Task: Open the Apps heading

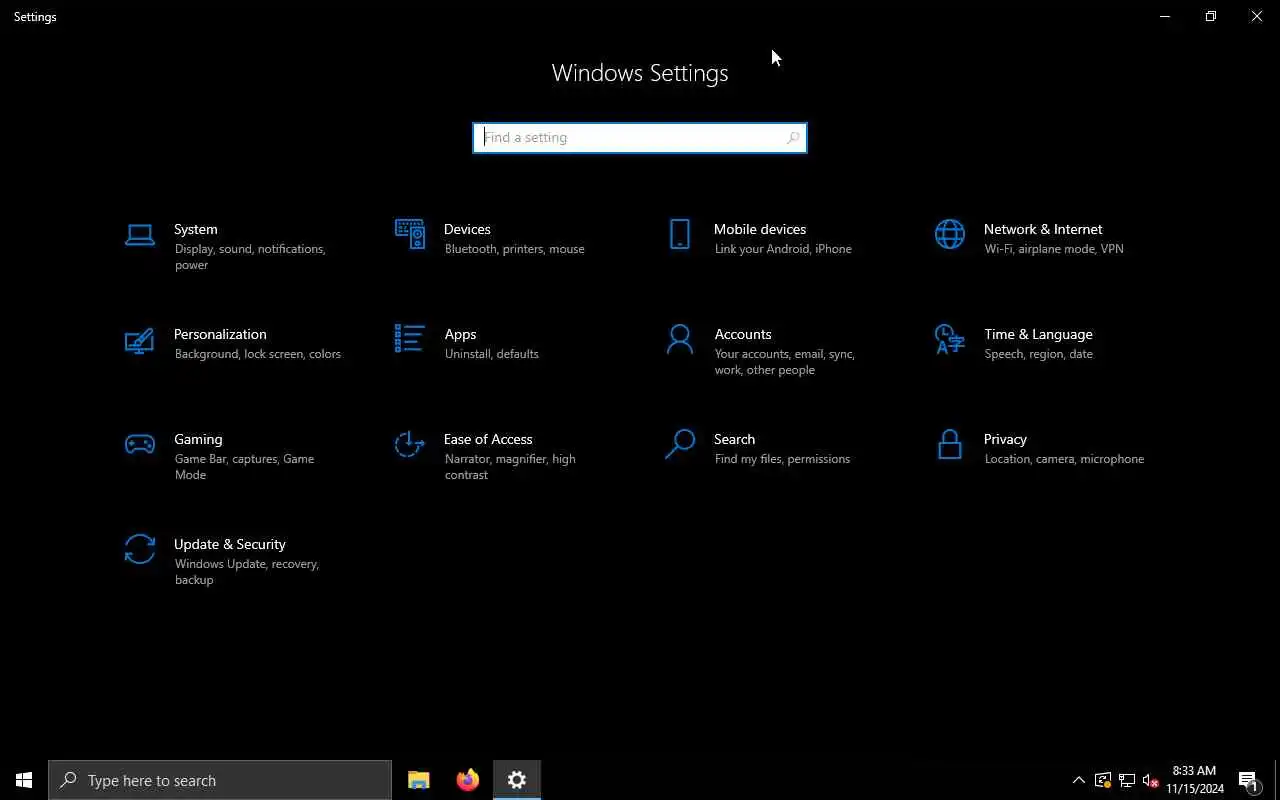Action: 460,334
